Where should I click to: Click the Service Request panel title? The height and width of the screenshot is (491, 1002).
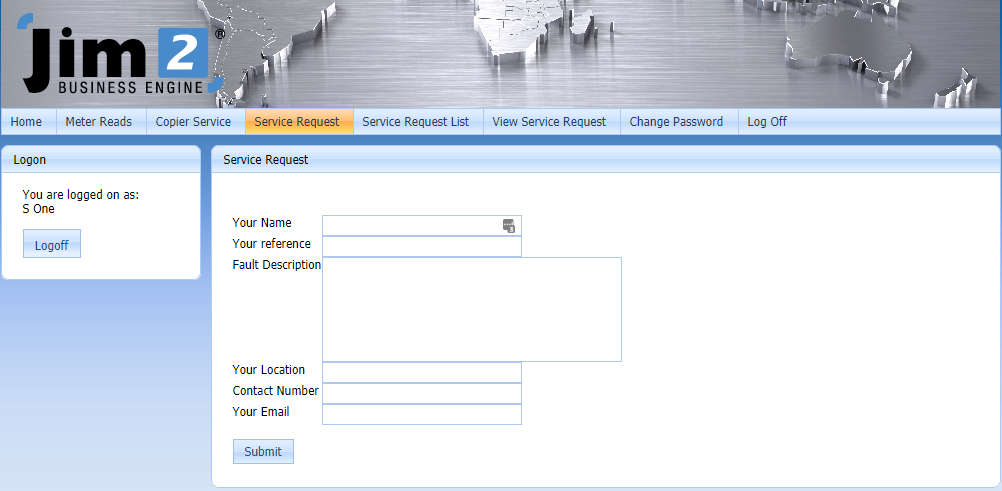265,160
